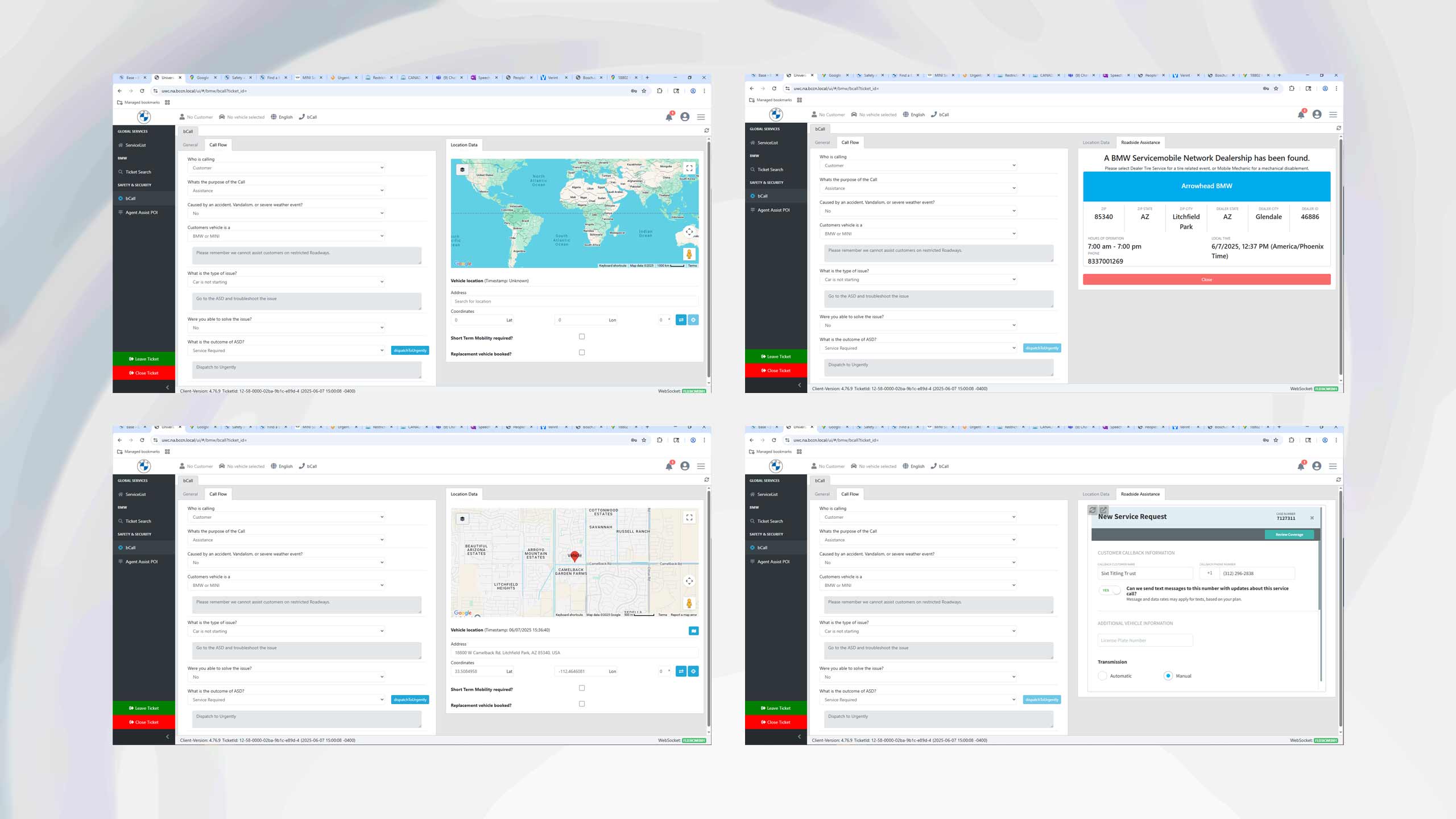Click the Street View pegman on the world map
Viewport: 1456px width, 819px height.
click(689, 254)
